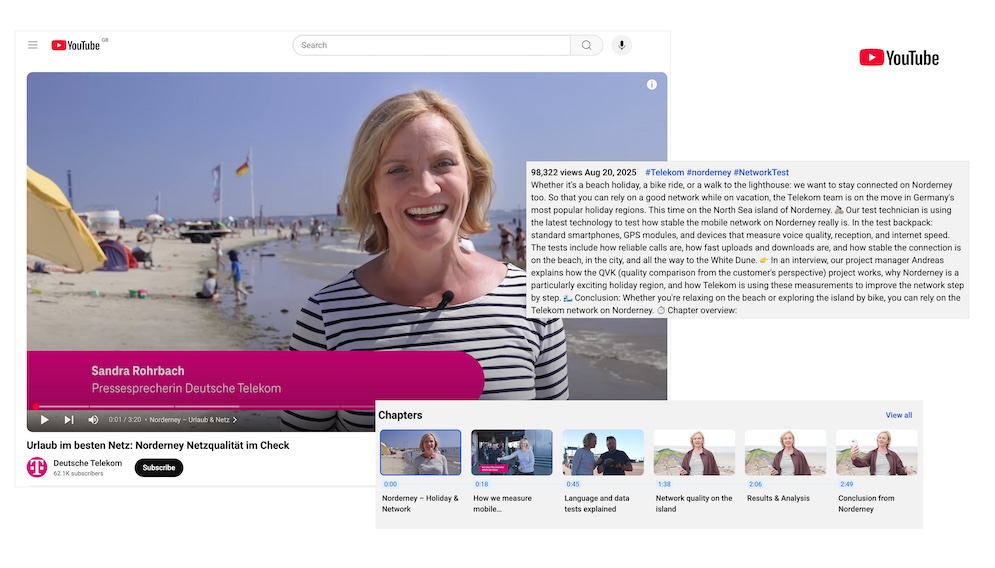Open the #norderney hashtag

[x=709, y=172]
